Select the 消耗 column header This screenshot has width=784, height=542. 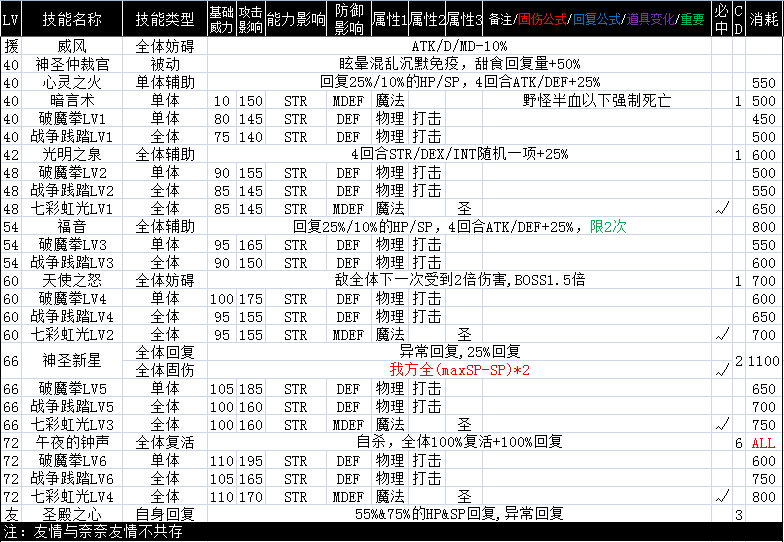tap(764, 19)
